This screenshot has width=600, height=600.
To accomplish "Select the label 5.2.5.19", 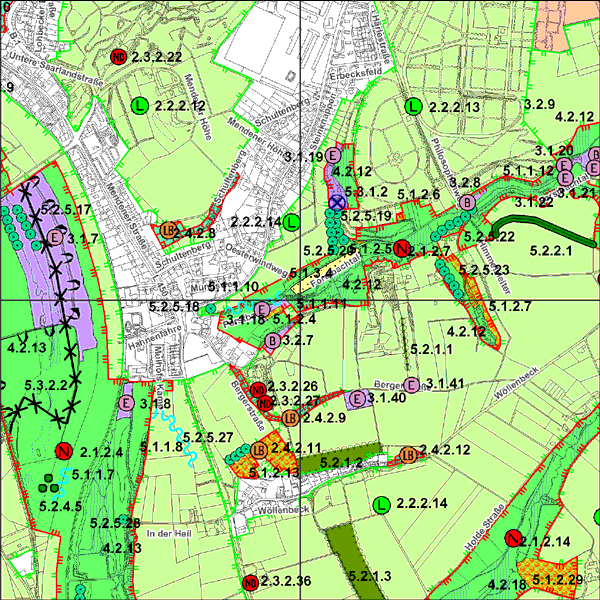I will 366,216.
